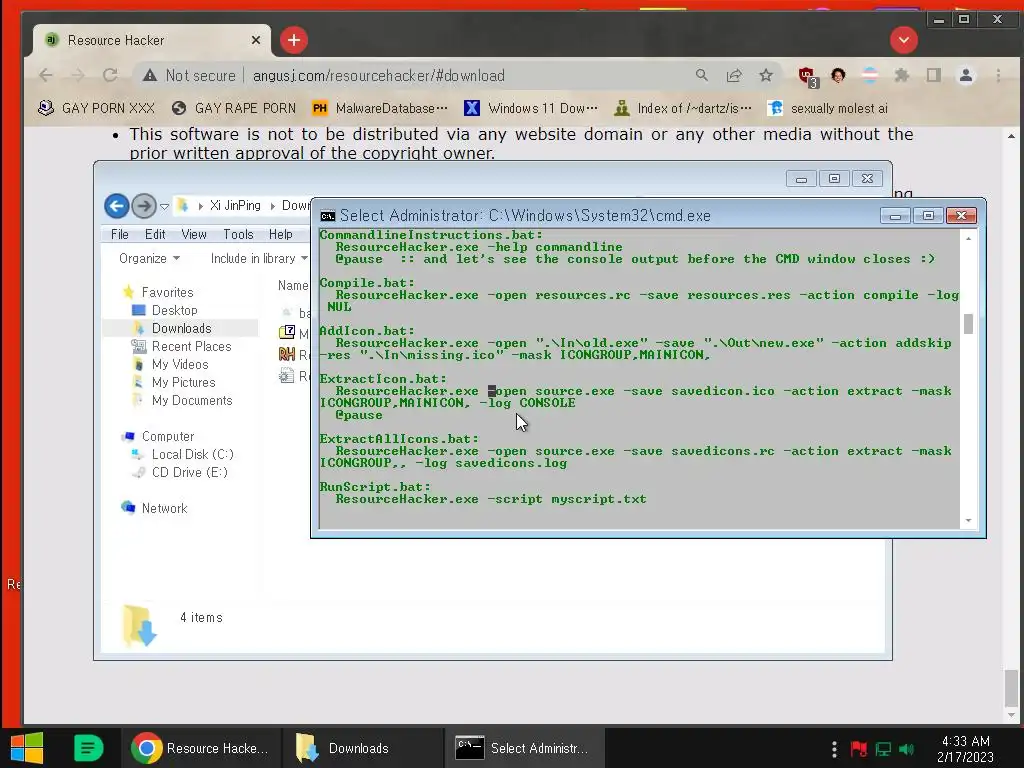Click Xi JinPing breadcrumb in Explorer
The width and height of the screenshot is (1024, 768).
click(235, 205)
